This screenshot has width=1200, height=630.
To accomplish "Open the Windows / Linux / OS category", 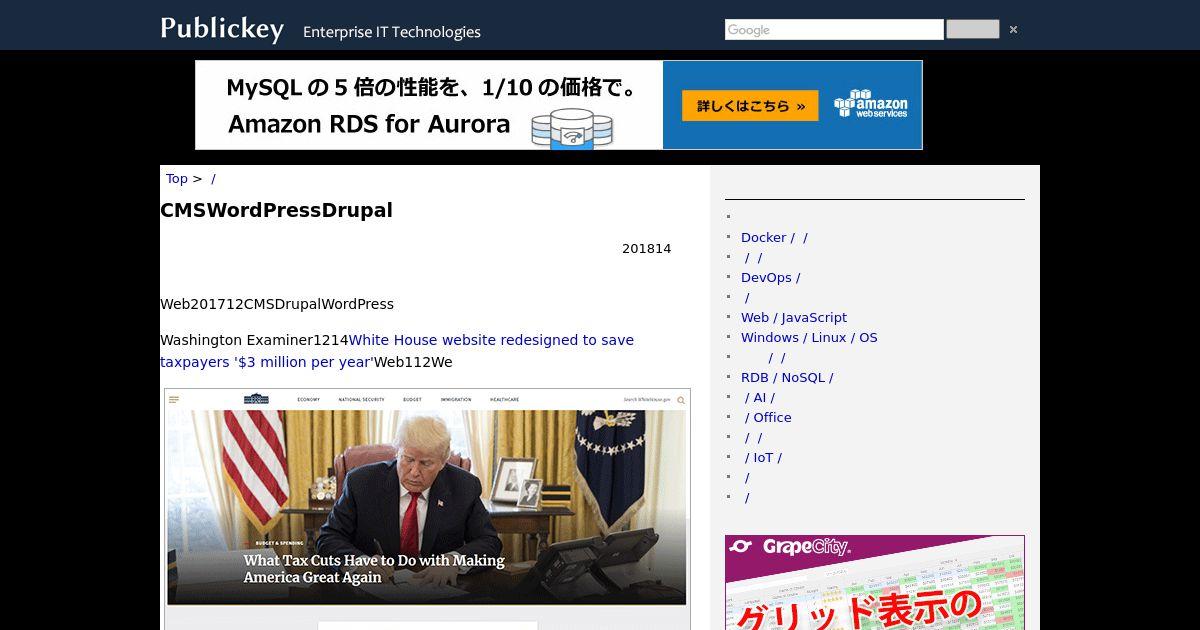I will [809, 337].
